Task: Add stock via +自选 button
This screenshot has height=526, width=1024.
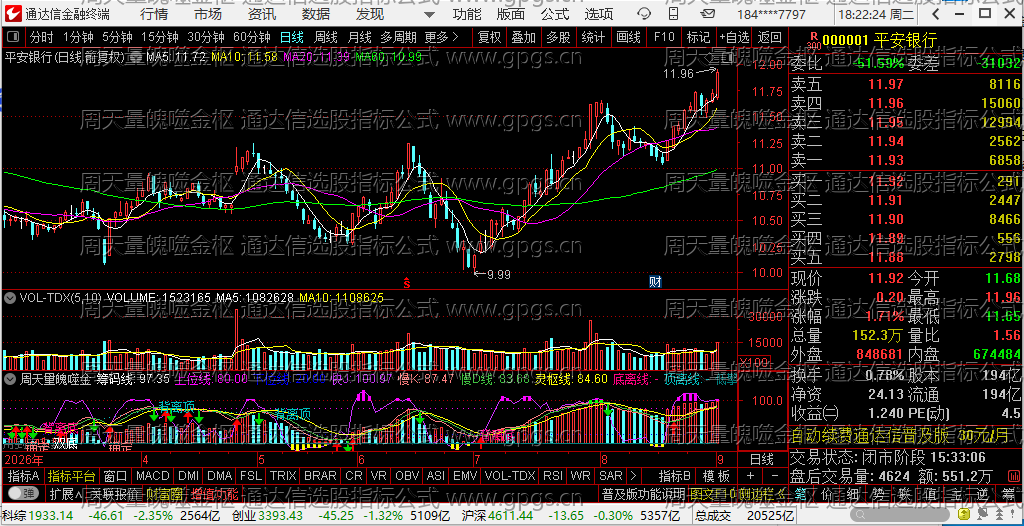Action: click(x=734, y=37)
